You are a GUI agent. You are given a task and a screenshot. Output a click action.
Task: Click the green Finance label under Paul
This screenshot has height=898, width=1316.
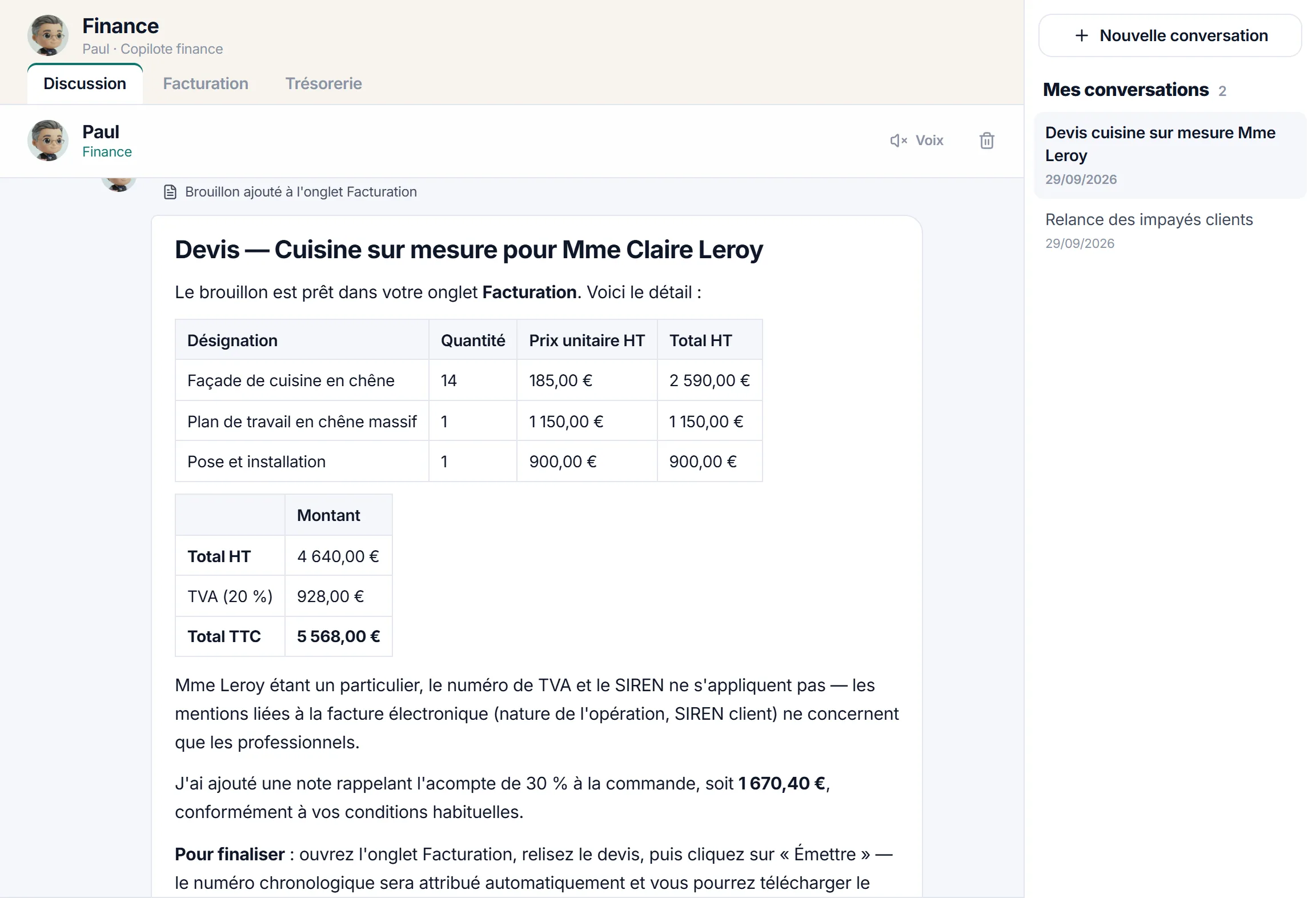click(107, 152)
